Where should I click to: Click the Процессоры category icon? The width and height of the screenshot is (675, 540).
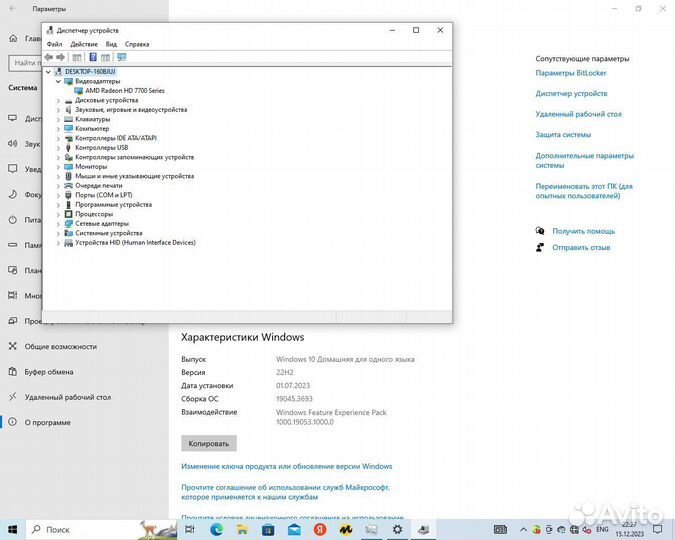pyautogui.click(x=69, y=214)
